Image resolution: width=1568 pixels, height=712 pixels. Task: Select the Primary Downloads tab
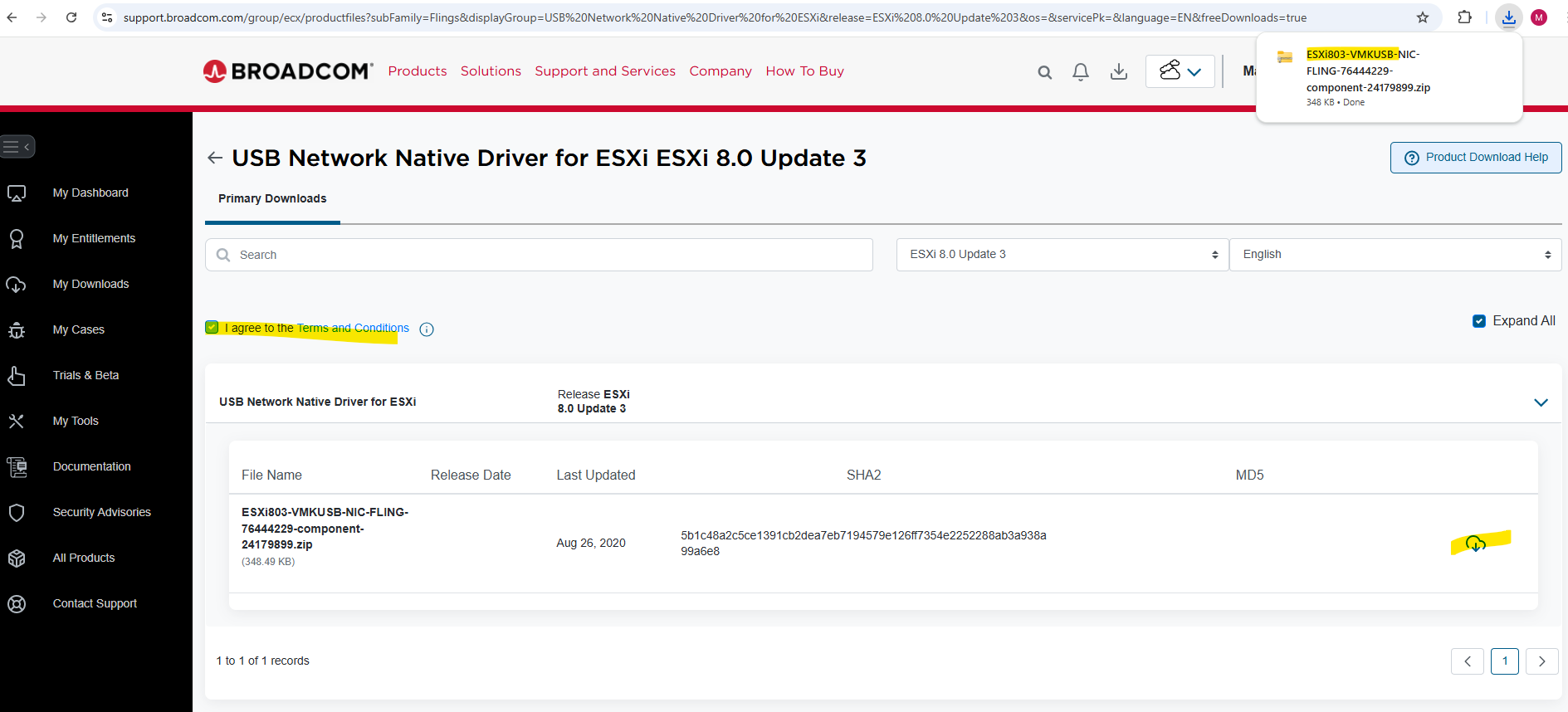(x=272, y=199)
